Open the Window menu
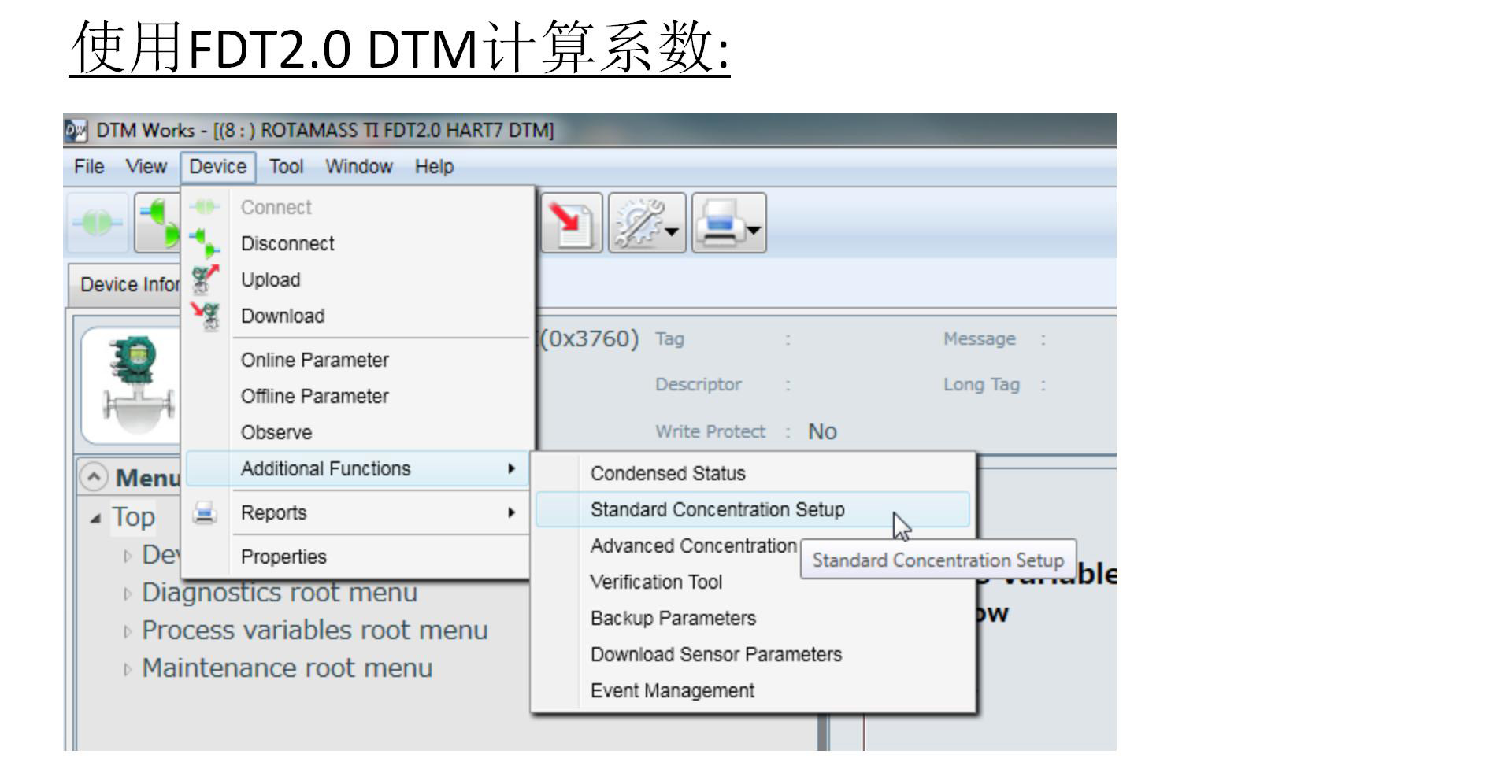This screenshot has height=784, width=1512. (x=359, y=167)
